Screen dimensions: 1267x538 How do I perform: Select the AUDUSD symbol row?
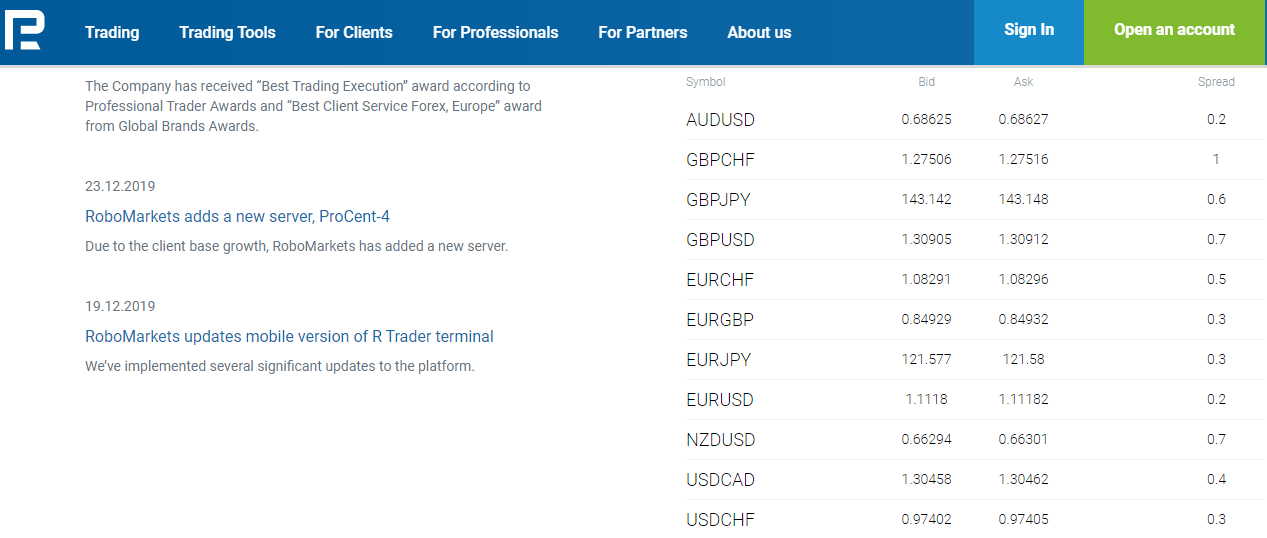click(975, 120)
